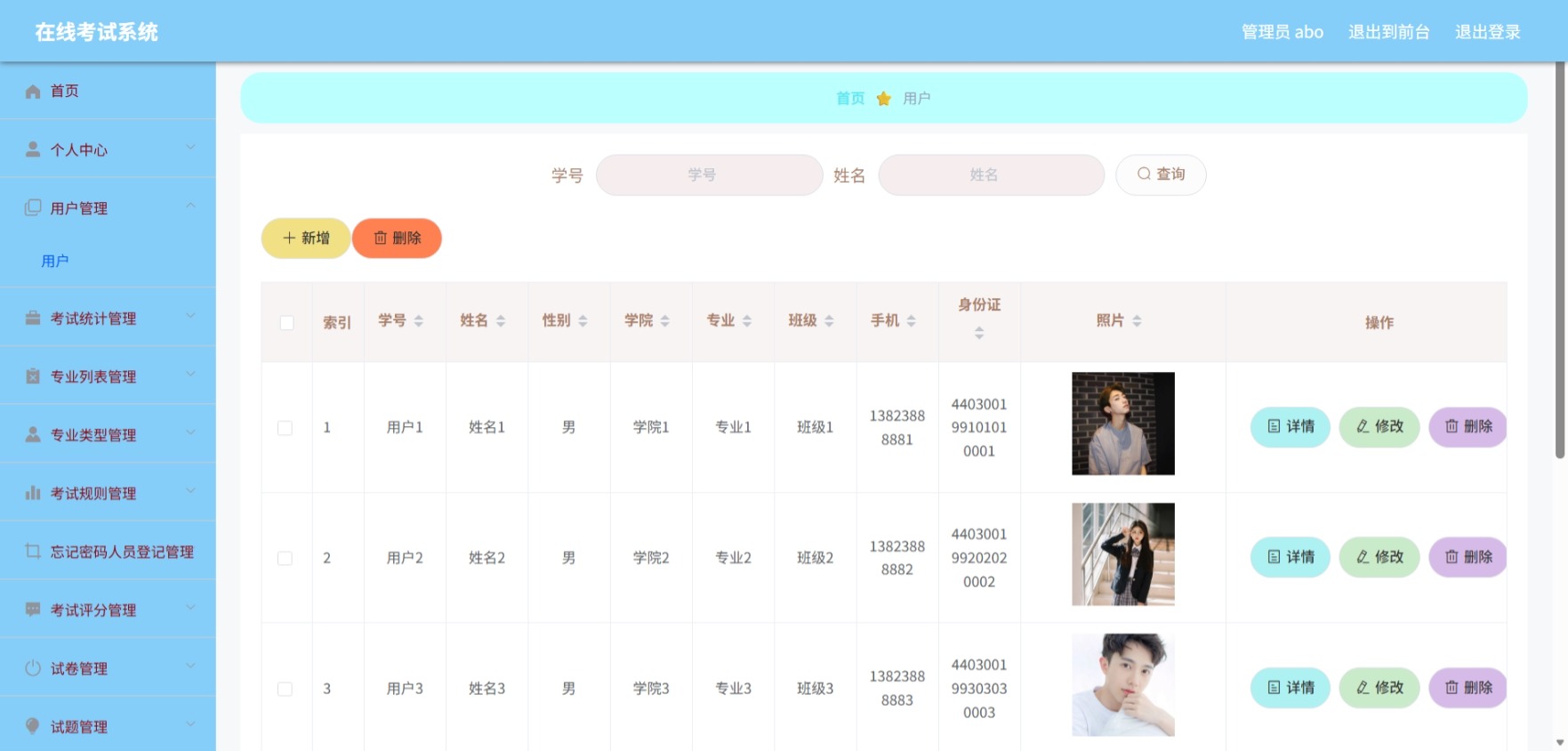
Task: Sort by 学号 column arrows
Action: tap(419, 321)
